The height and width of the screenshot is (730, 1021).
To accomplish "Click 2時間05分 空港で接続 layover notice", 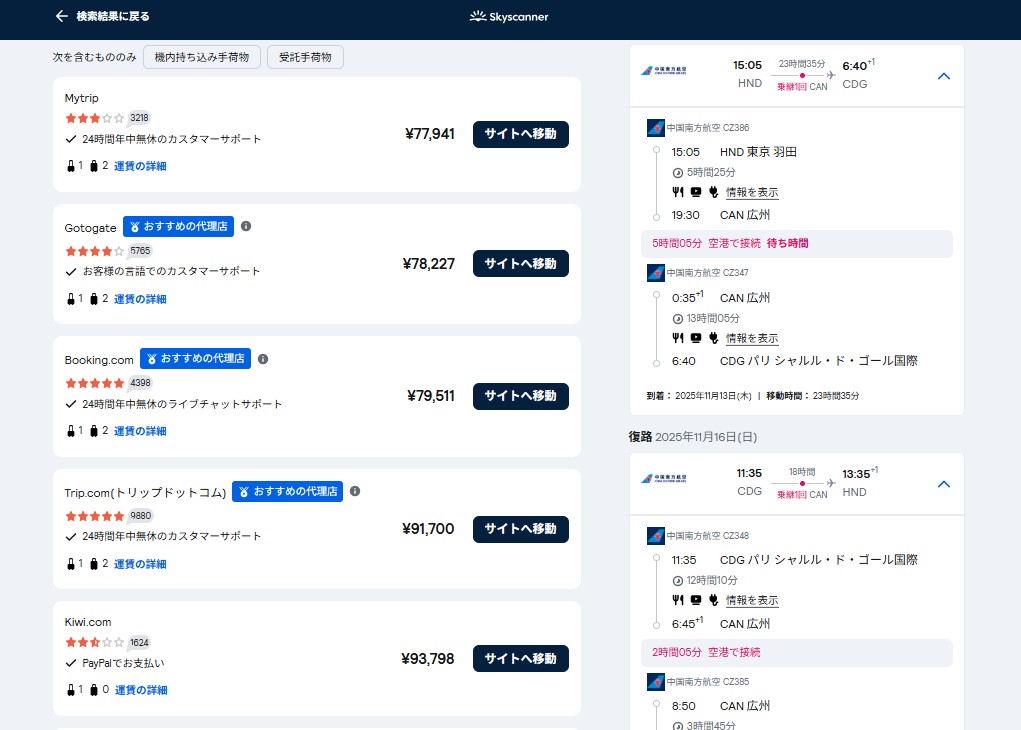I will point(796,653).
